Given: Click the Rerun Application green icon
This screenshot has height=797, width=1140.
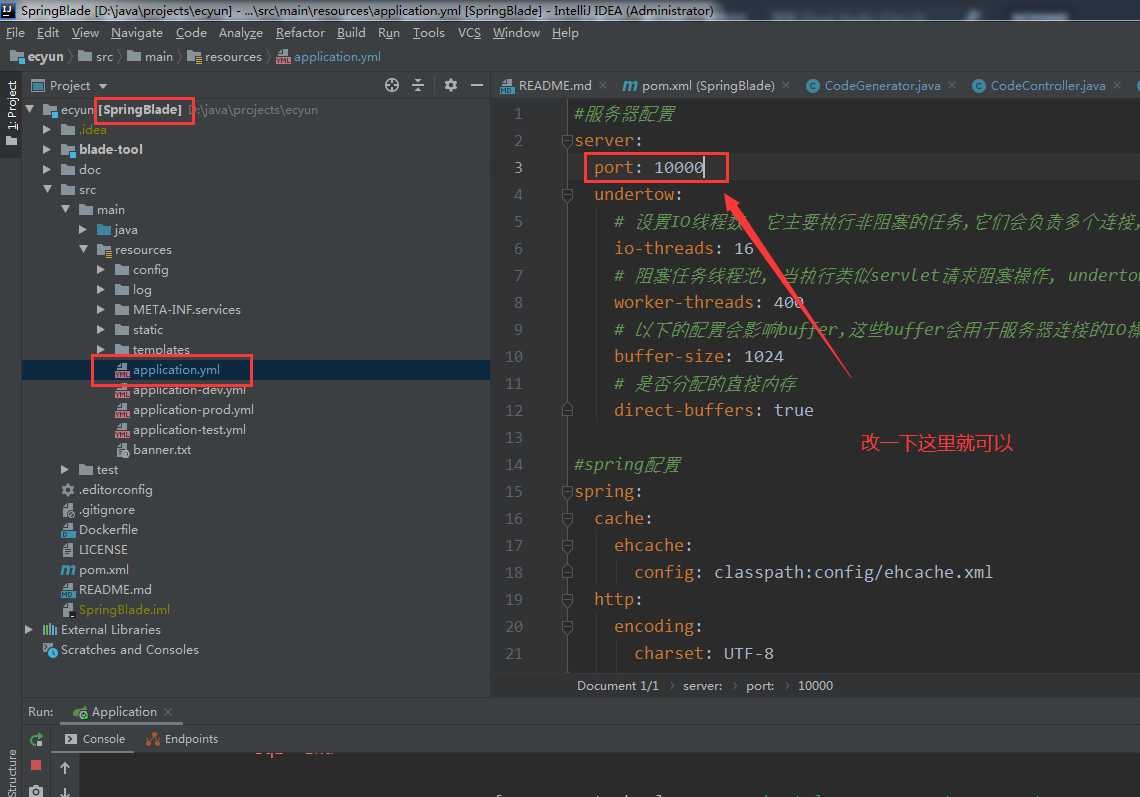Looking at the screenshot, I should coord(36,740).
